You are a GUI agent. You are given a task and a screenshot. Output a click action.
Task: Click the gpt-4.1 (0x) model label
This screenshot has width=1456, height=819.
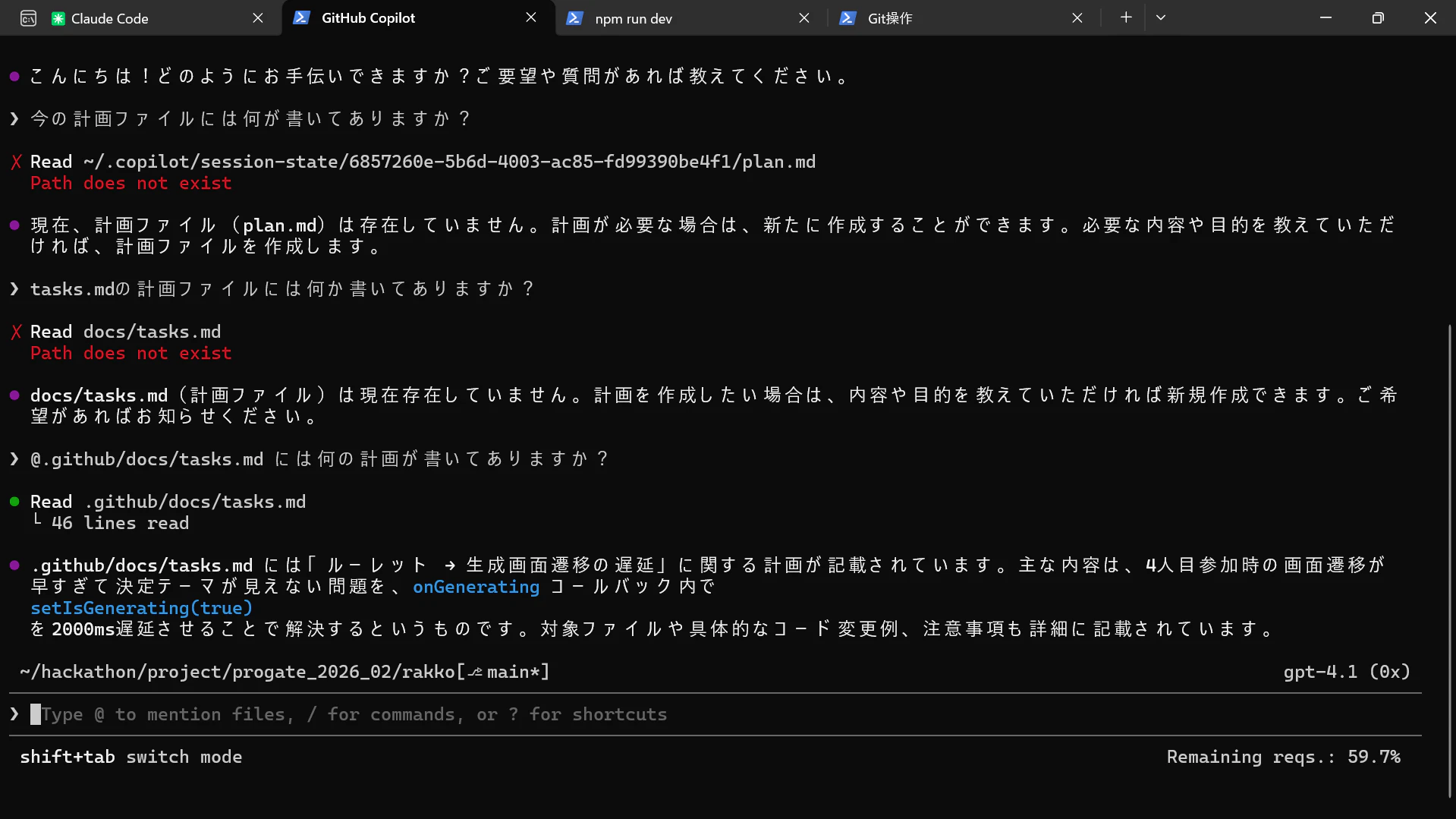coord(1347,672)
